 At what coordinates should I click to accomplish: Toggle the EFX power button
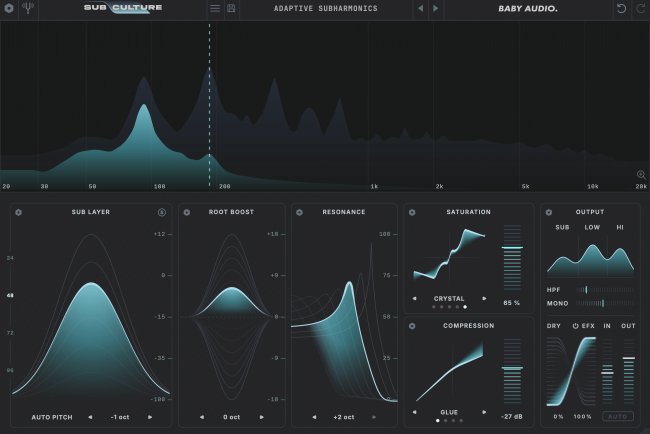point(575,326)
